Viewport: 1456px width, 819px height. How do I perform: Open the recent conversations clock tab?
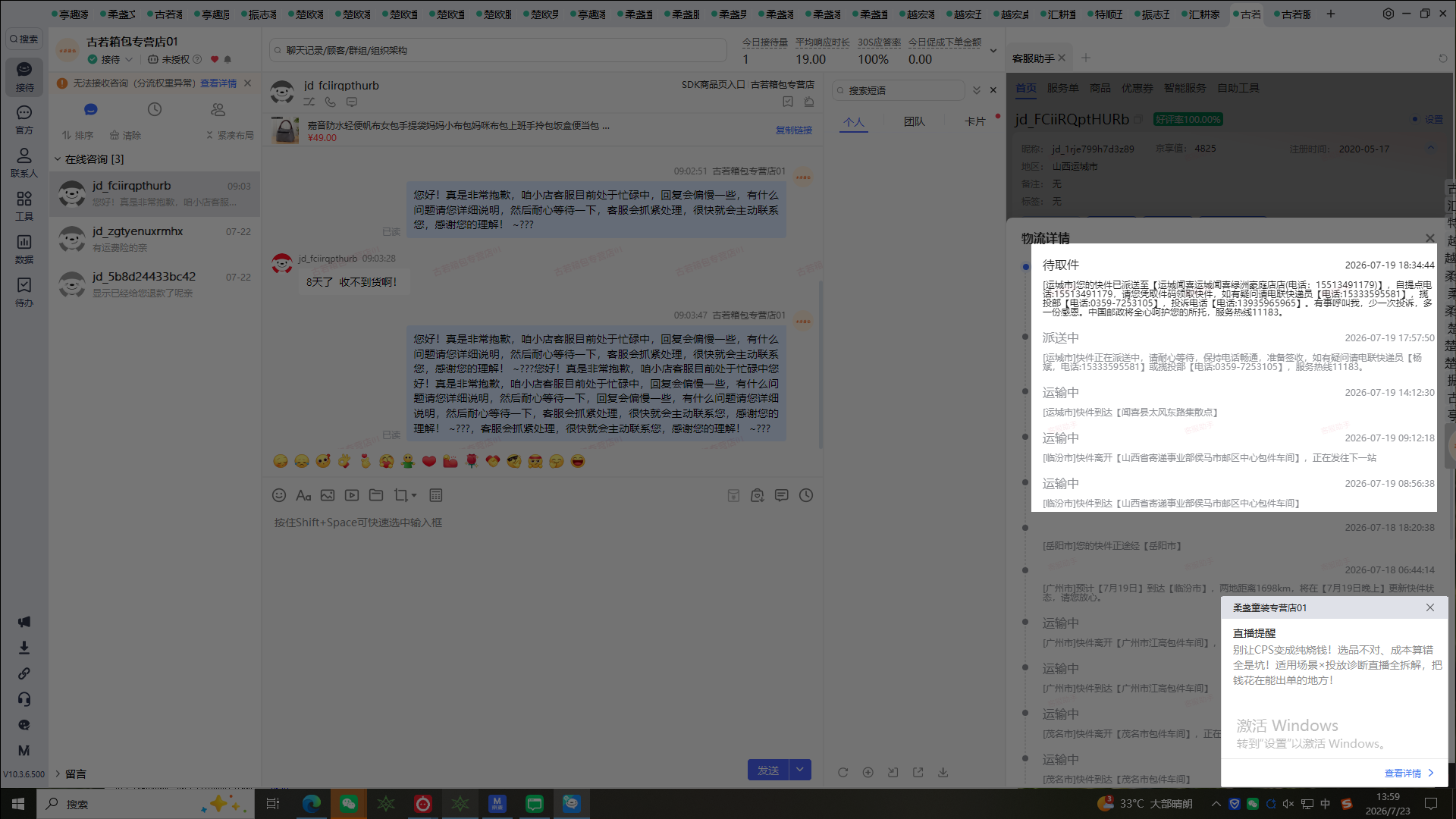pos(155,109)
